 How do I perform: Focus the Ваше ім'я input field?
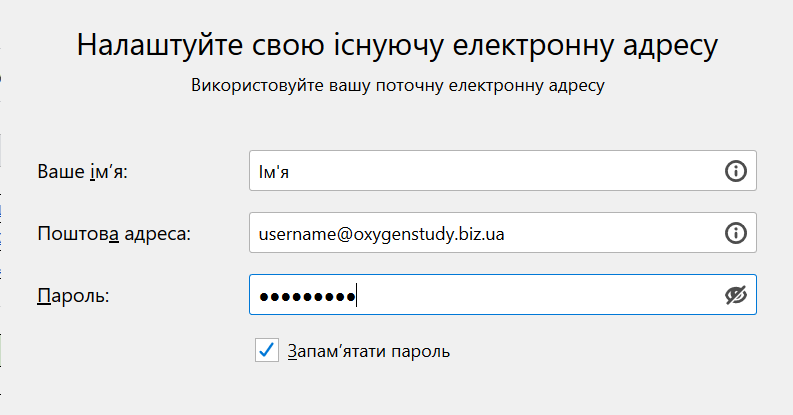coord(480,171)
